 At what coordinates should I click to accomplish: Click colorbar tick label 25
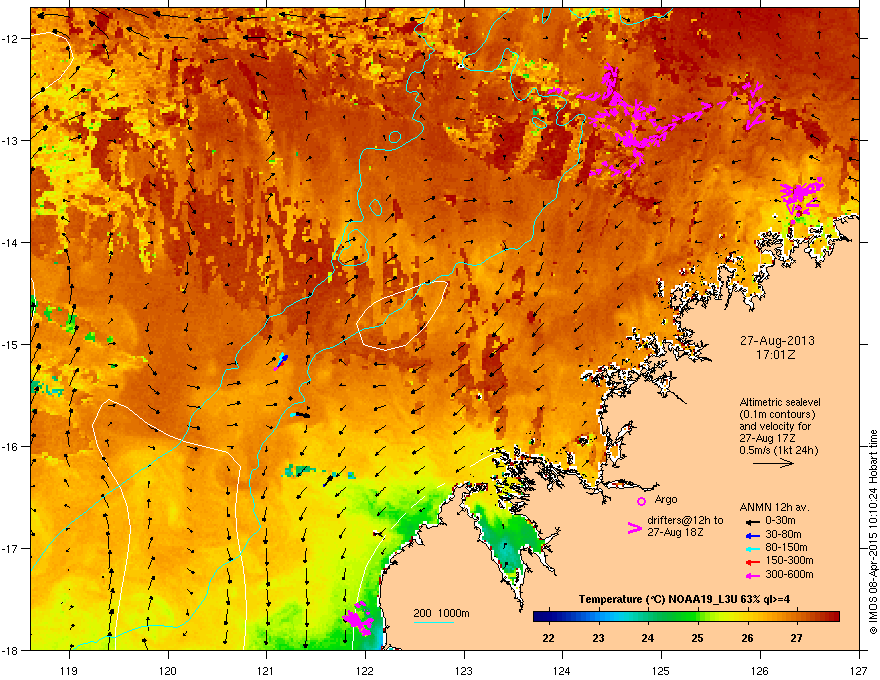697,638
